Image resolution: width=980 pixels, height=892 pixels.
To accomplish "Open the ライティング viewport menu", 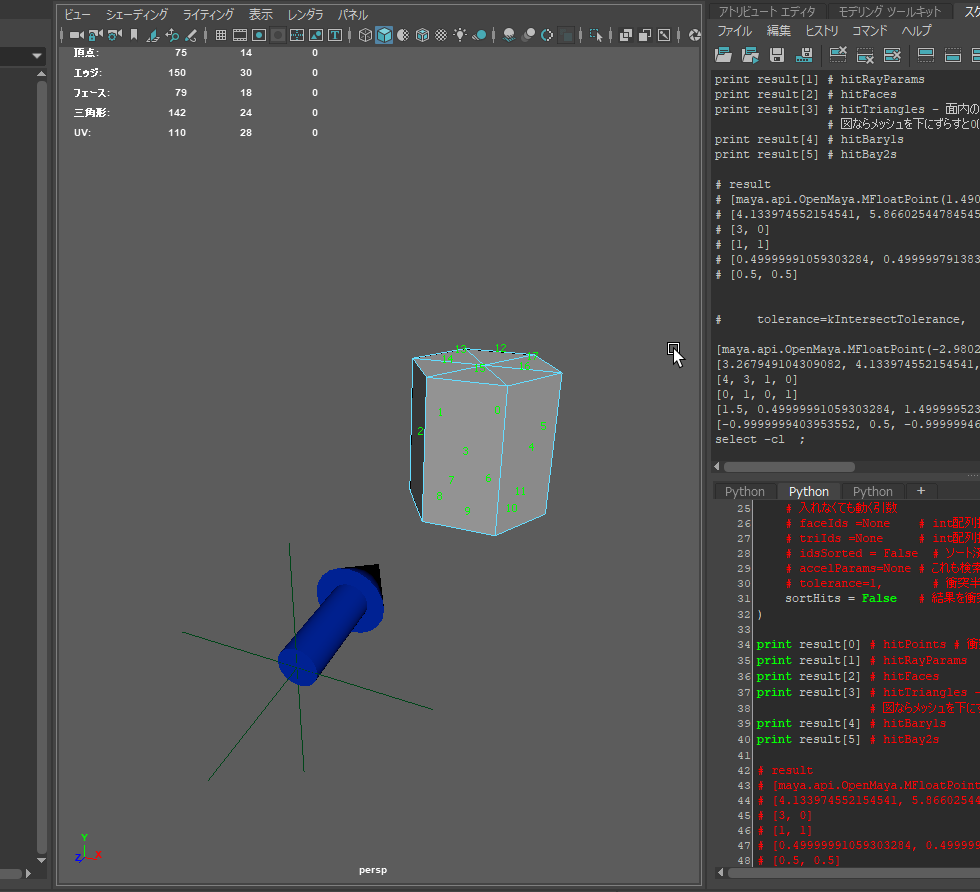I will pos(208,15).
